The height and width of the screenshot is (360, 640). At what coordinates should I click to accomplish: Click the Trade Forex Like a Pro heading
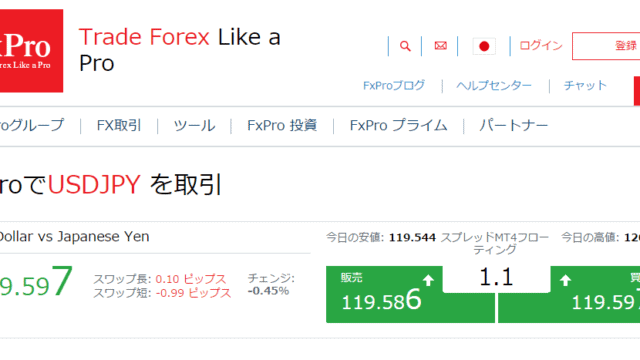click(180, 50)
